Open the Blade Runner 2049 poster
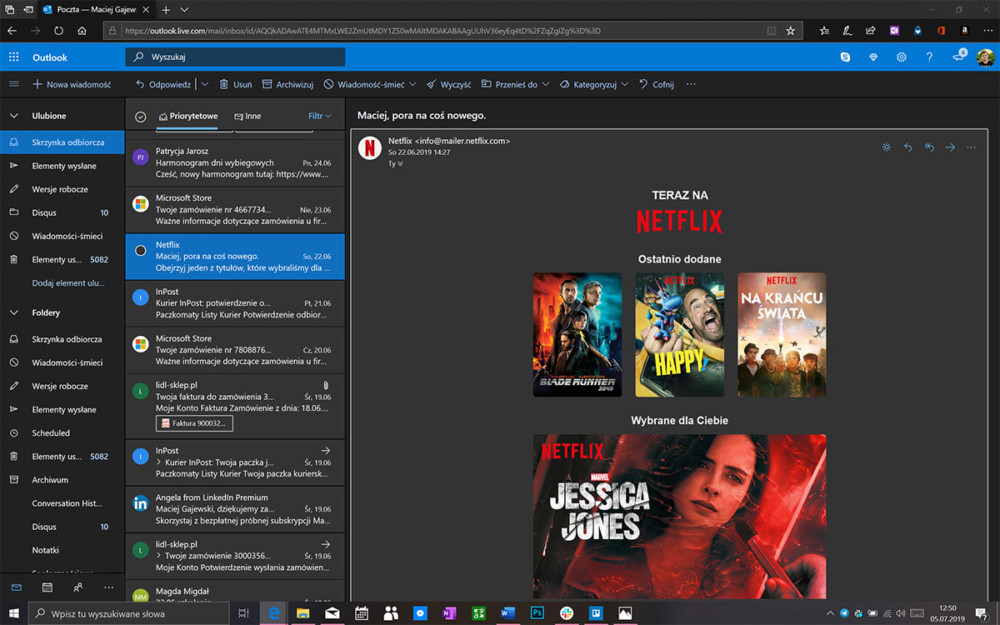Viewport: 1000px width, 625px height. point(577,335)
